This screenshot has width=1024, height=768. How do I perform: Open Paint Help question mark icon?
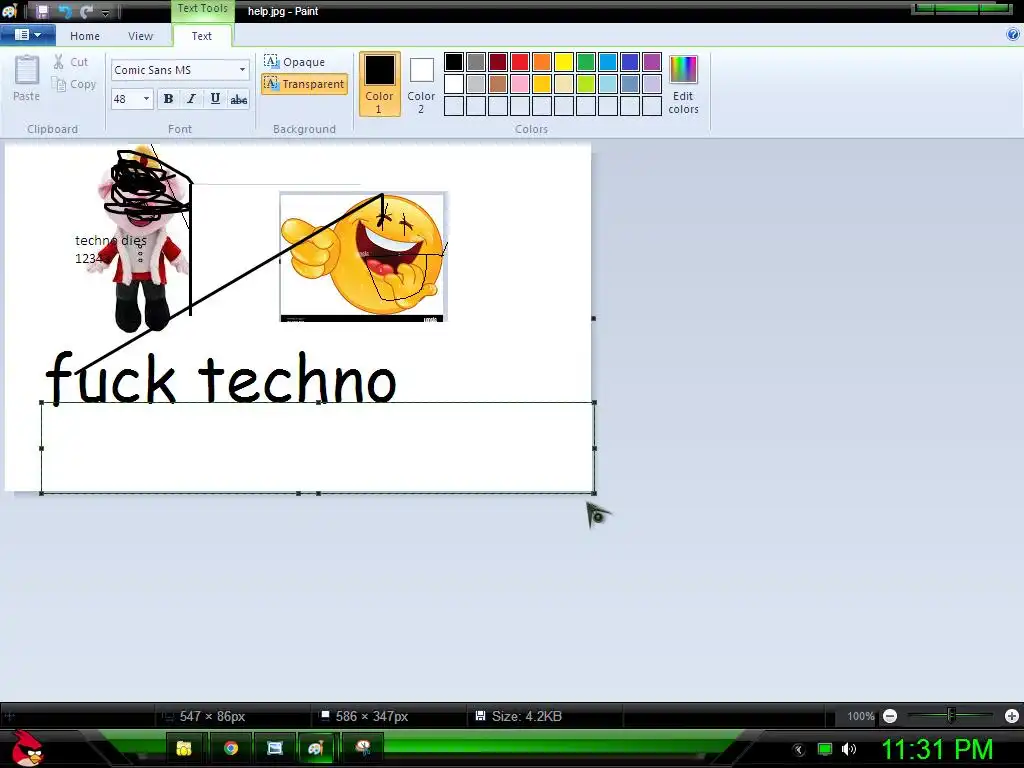click(x=1013, y=35)
